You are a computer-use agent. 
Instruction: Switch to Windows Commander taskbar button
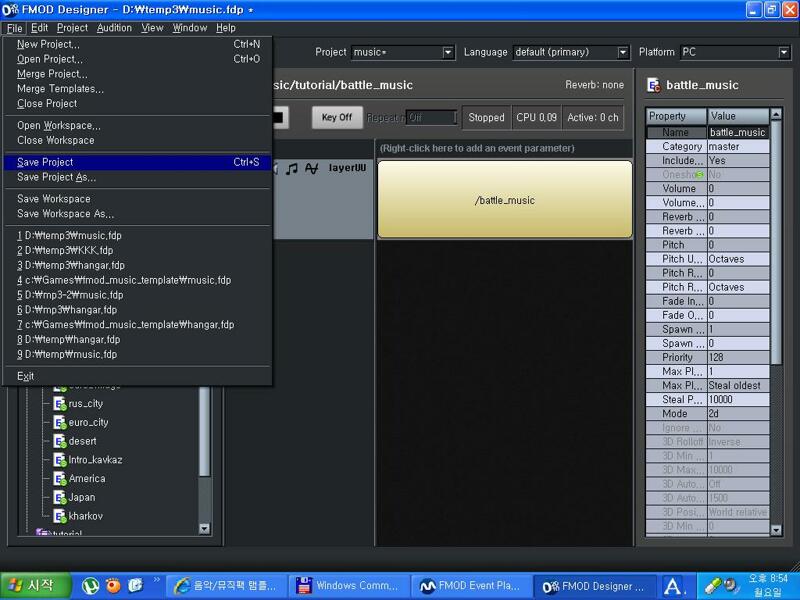click(x=349, y=586)
